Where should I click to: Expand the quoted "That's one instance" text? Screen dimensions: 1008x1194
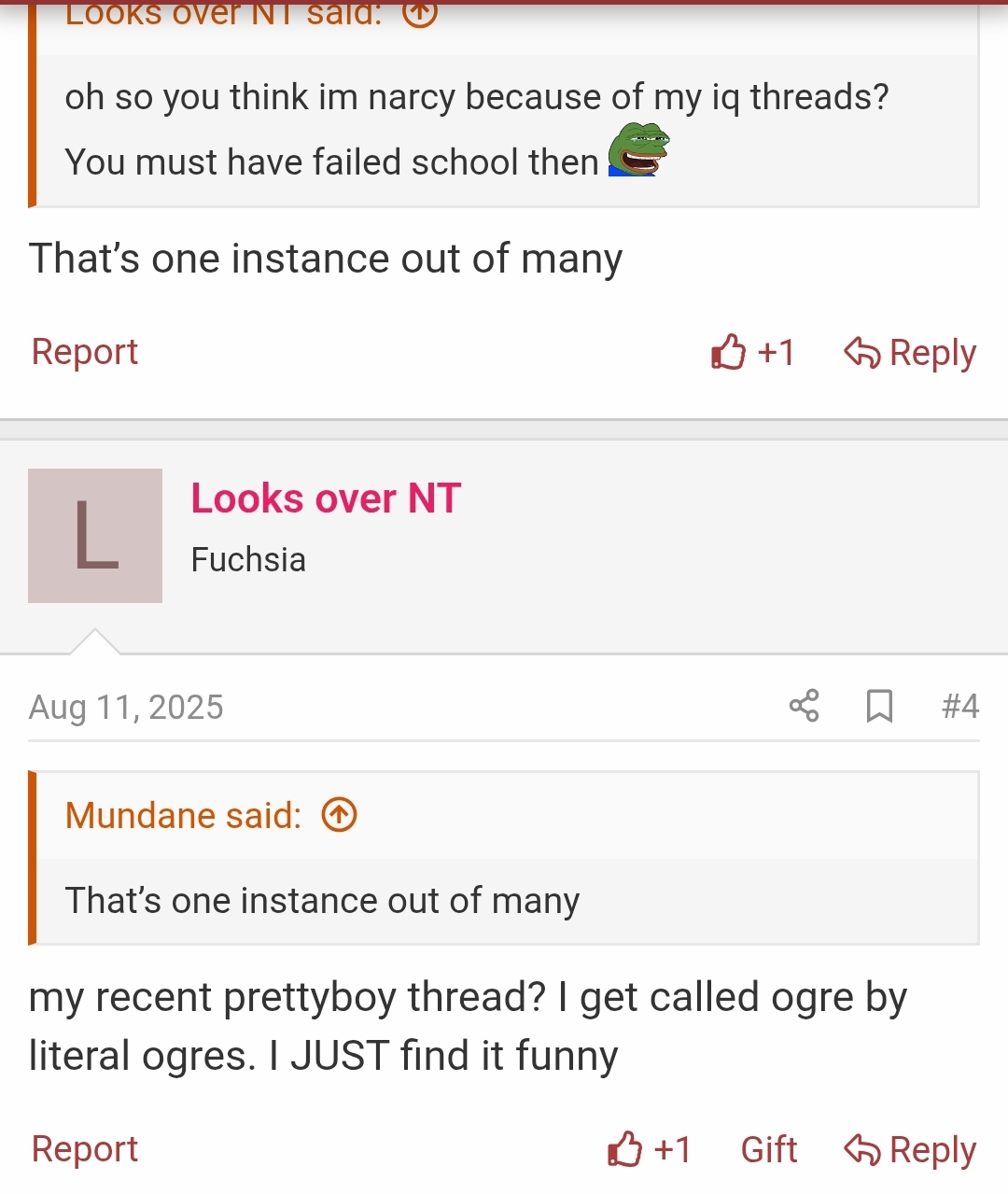coord(322,901)
